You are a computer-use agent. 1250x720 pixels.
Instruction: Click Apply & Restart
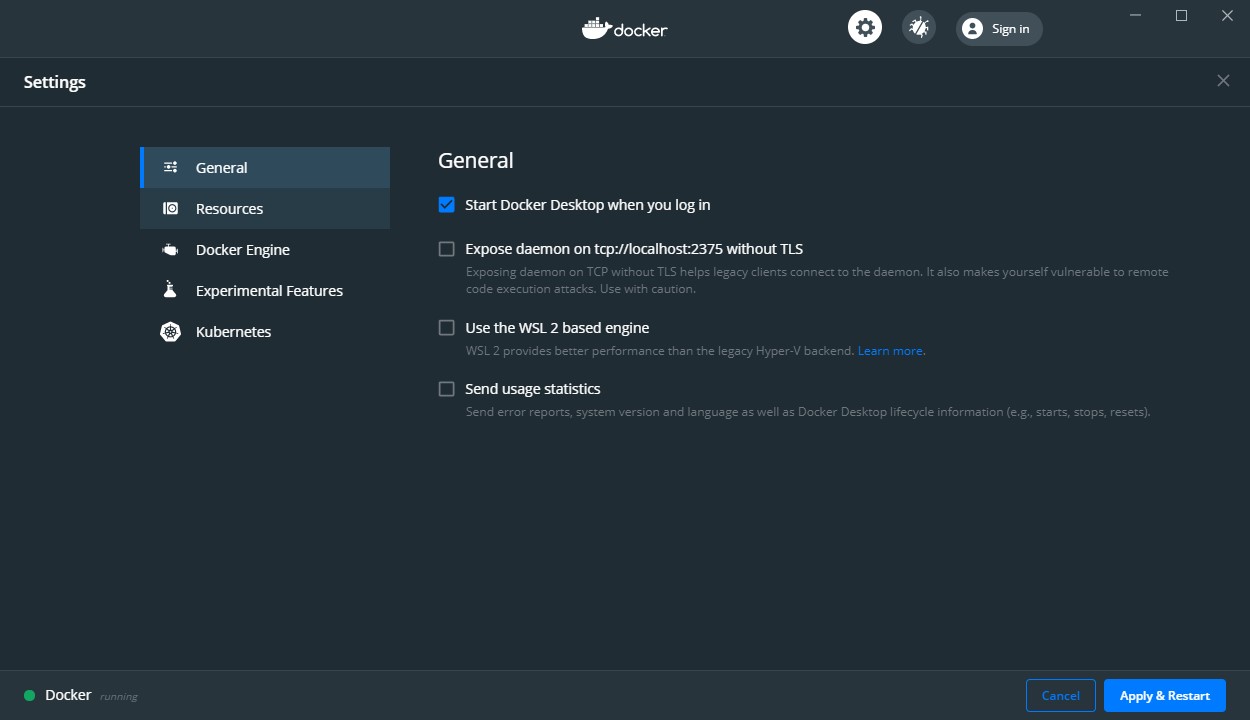point(1164,695)
